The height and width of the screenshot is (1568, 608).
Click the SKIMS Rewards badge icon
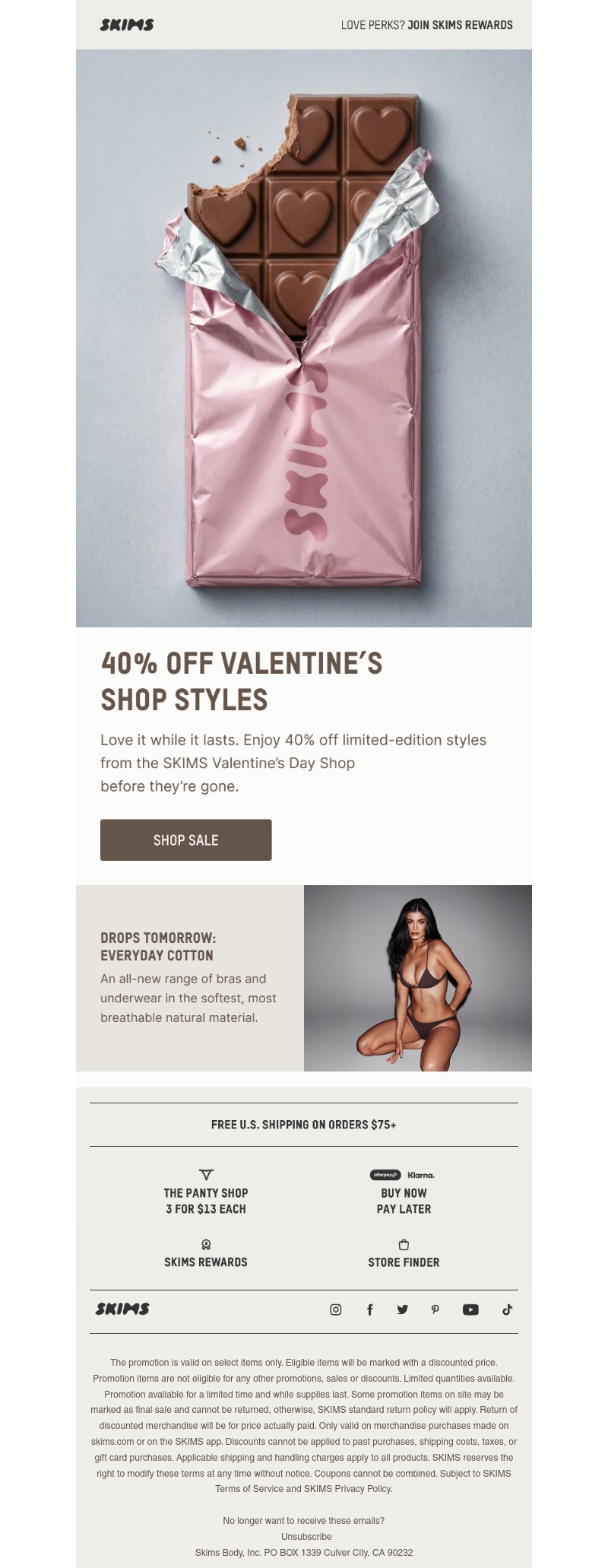pyautogui.click(x=206, y=1245)
